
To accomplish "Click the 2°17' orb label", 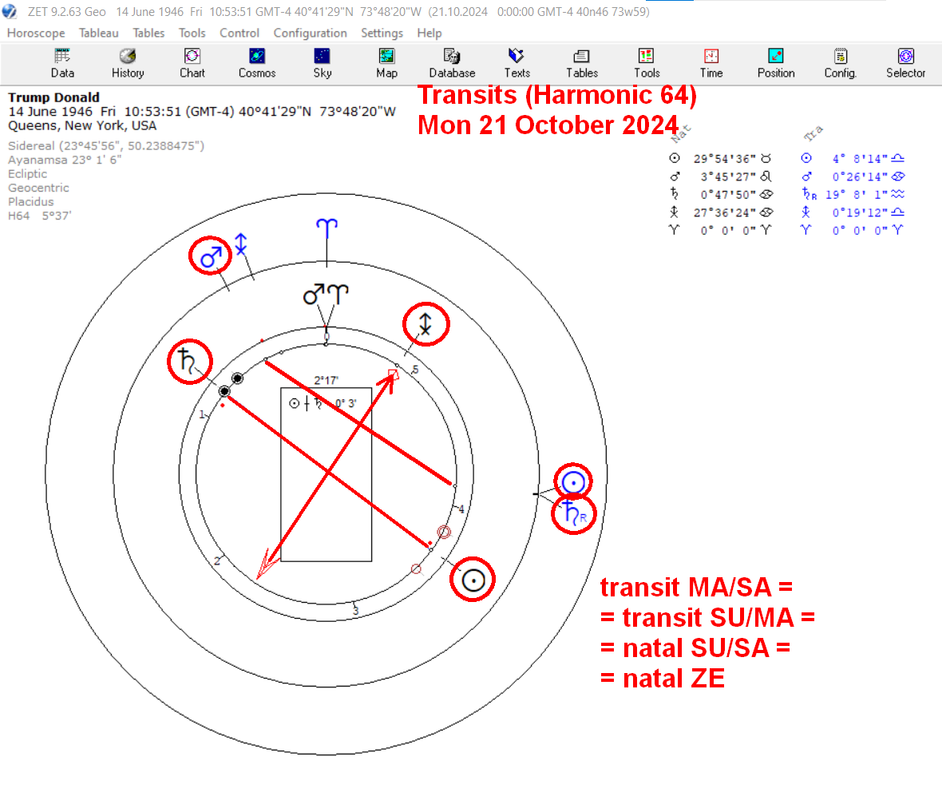I will click(326, 380).
